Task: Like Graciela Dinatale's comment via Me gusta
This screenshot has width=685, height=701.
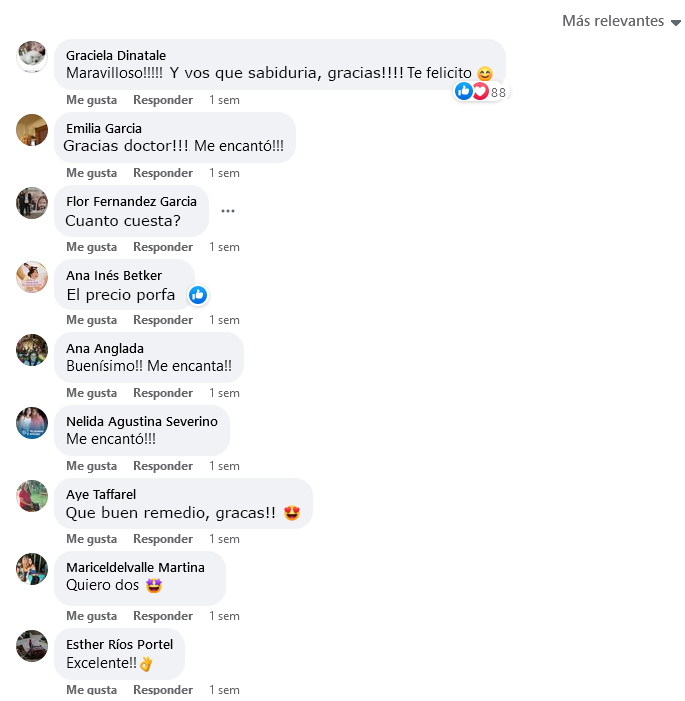Action: [92, 100]
